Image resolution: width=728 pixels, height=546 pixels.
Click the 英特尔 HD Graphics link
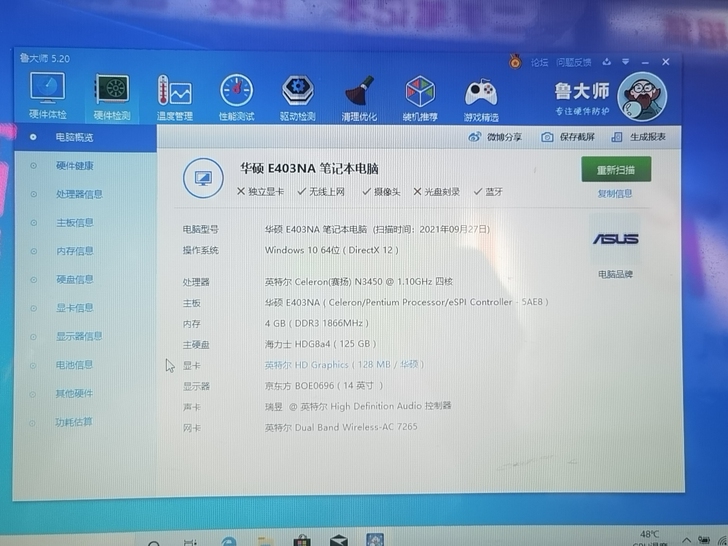coord(344,365)
